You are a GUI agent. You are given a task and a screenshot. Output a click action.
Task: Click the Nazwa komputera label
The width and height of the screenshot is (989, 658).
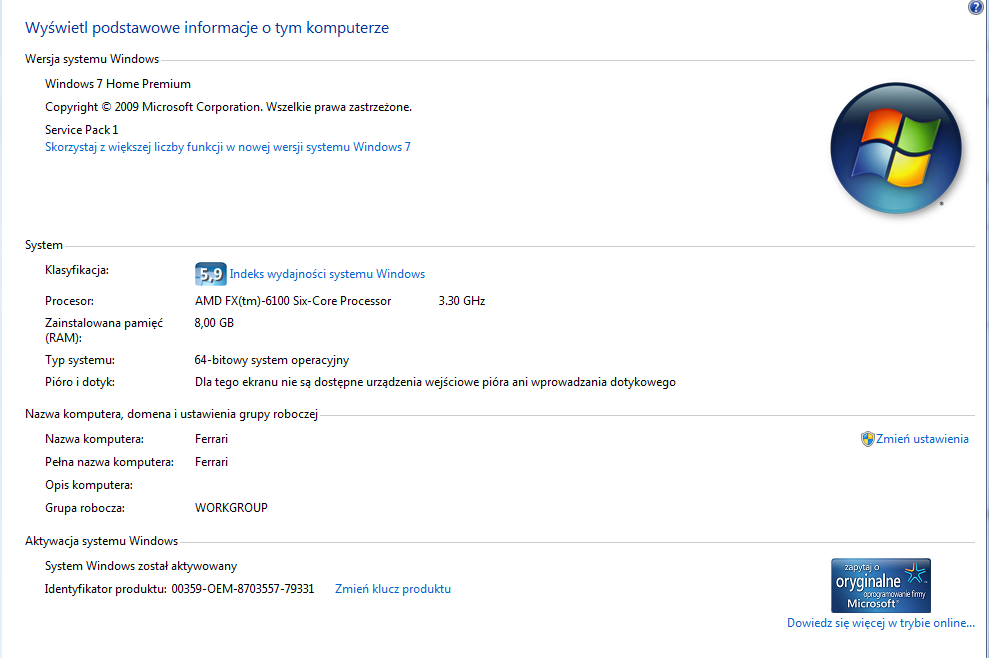pos(95,439)
